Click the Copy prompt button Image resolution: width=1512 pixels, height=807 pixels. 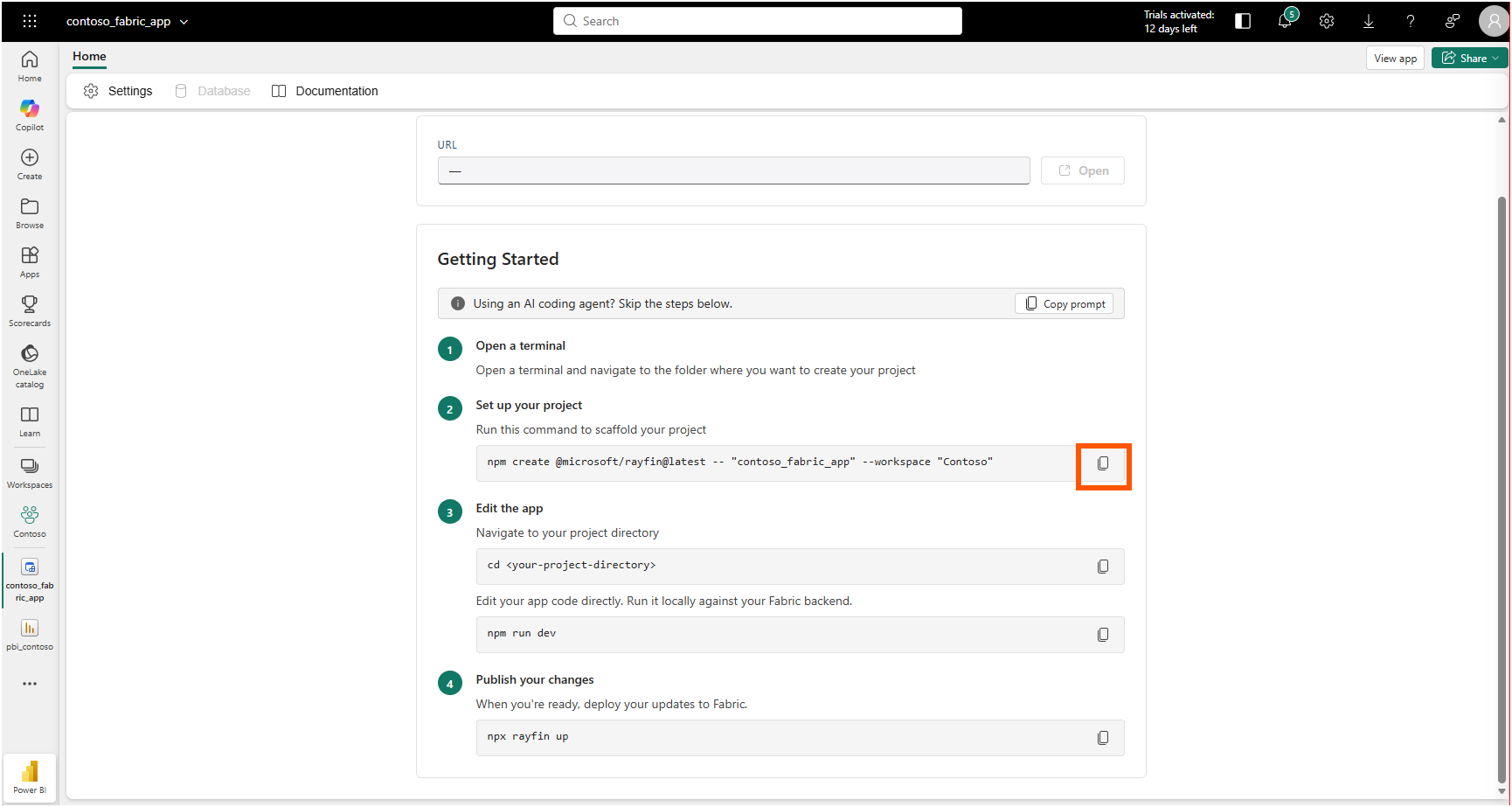(1064, 303)
